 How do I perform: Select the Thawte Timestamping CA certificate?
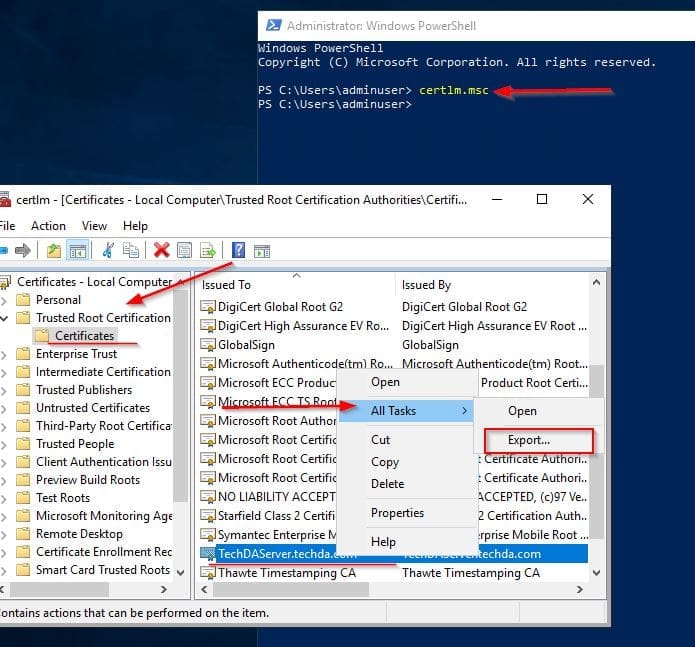pos(286,573)
